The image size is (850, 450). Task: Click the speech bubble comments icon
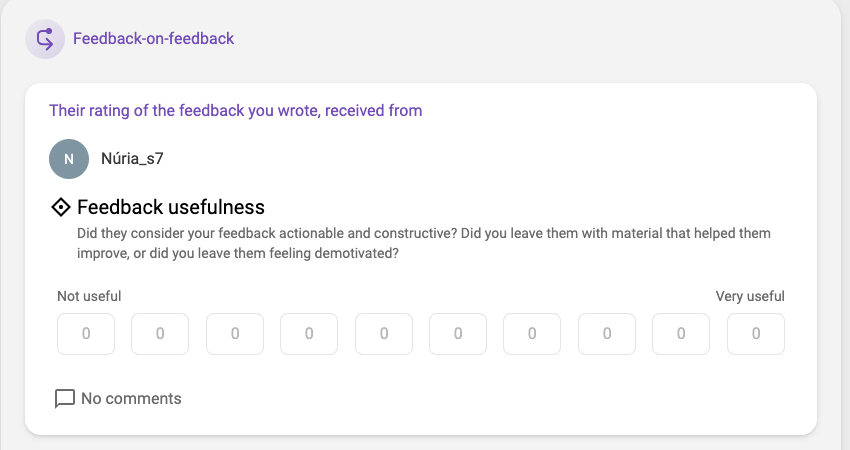65,398
